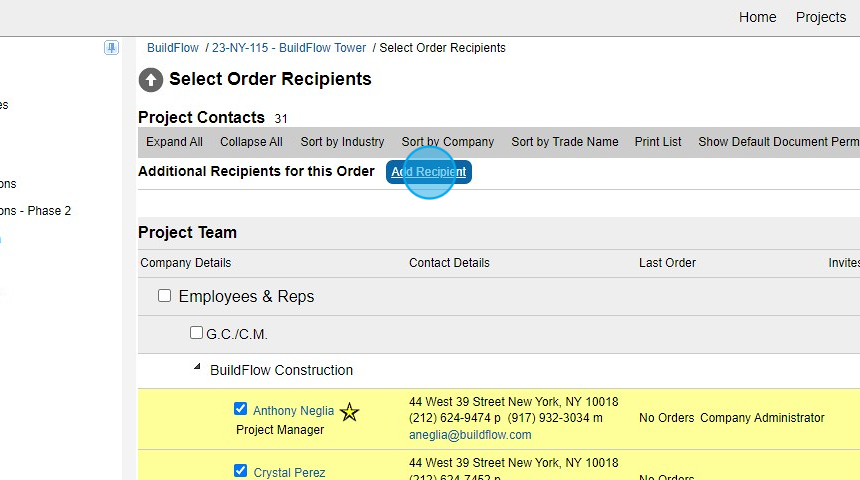Click the Contact Details column header
The width and height of the screenshot is (860, 480).
[x=449, y=263]
